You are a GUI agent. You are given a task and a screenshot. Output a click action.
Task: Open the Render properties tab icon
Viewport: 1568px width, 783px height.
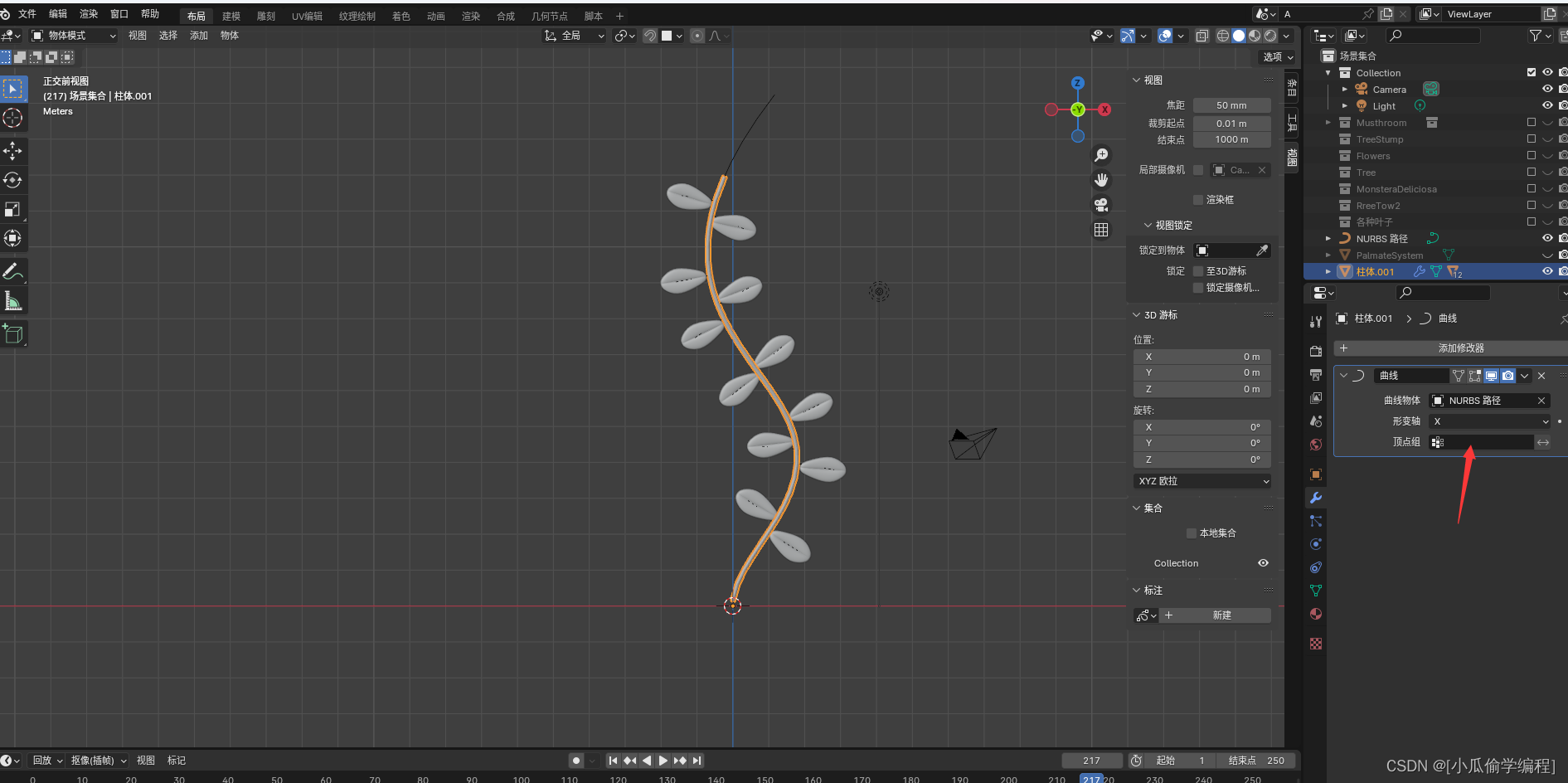[x=1316, y=352]
